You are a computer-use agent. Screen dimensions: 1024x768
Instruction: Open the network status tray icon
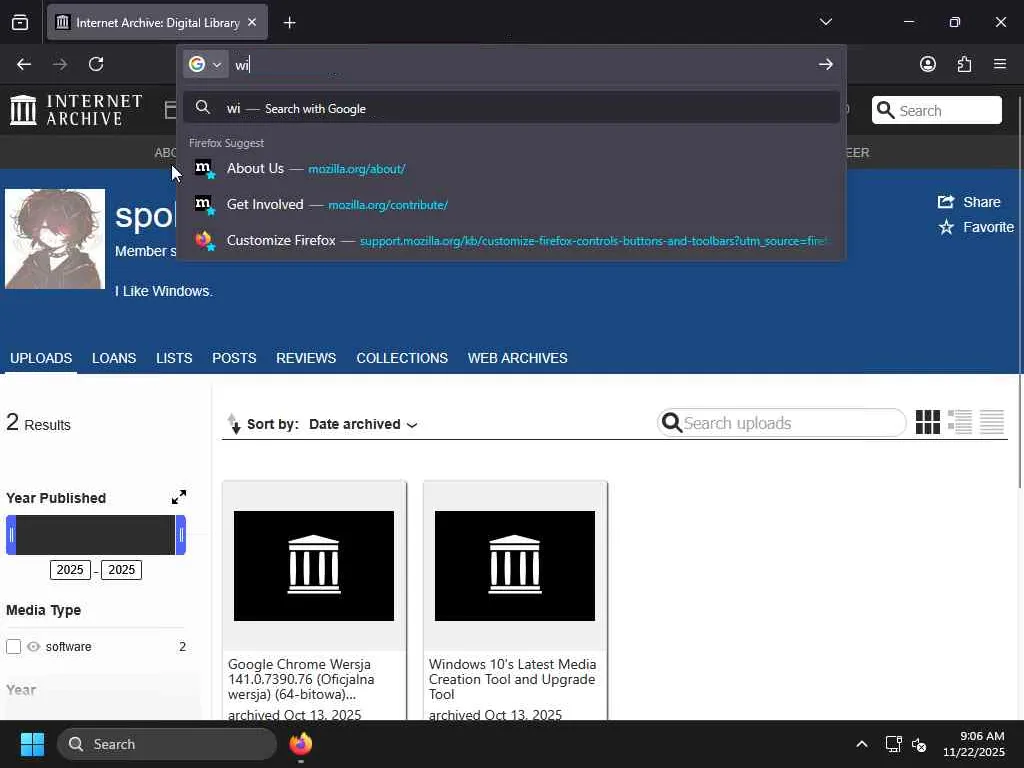click(x=893, y=744)
